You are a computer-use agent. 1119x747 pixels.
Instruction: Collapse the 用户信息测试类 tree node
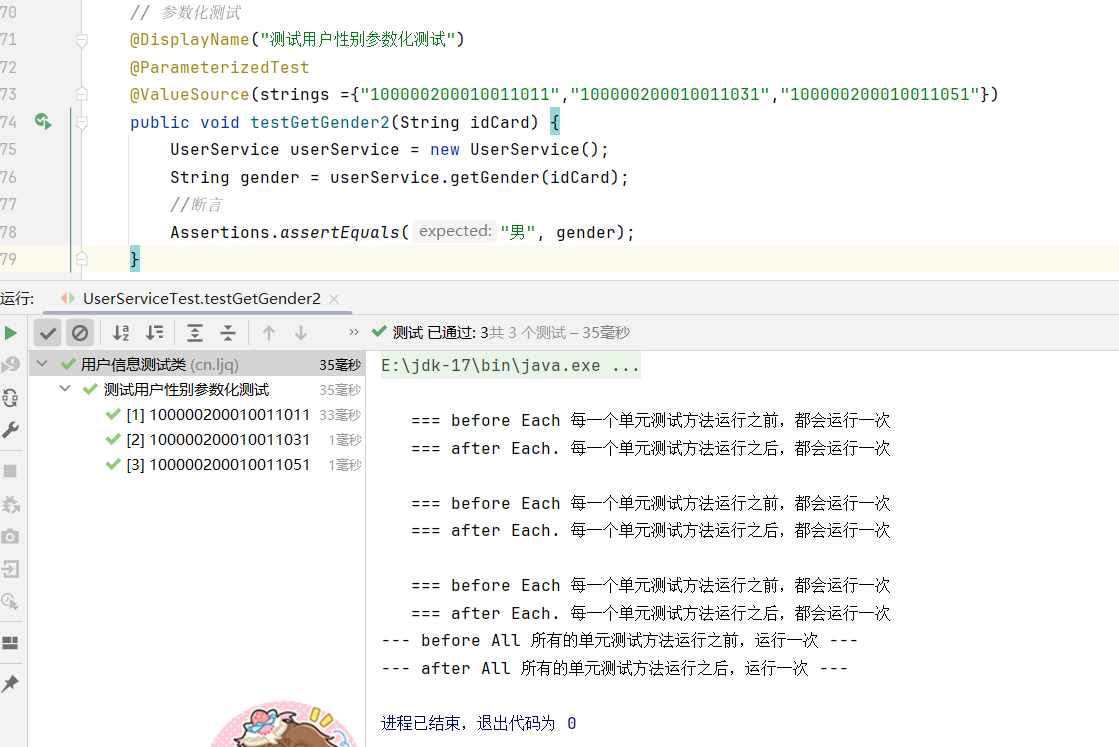click(x=42, y=365)
